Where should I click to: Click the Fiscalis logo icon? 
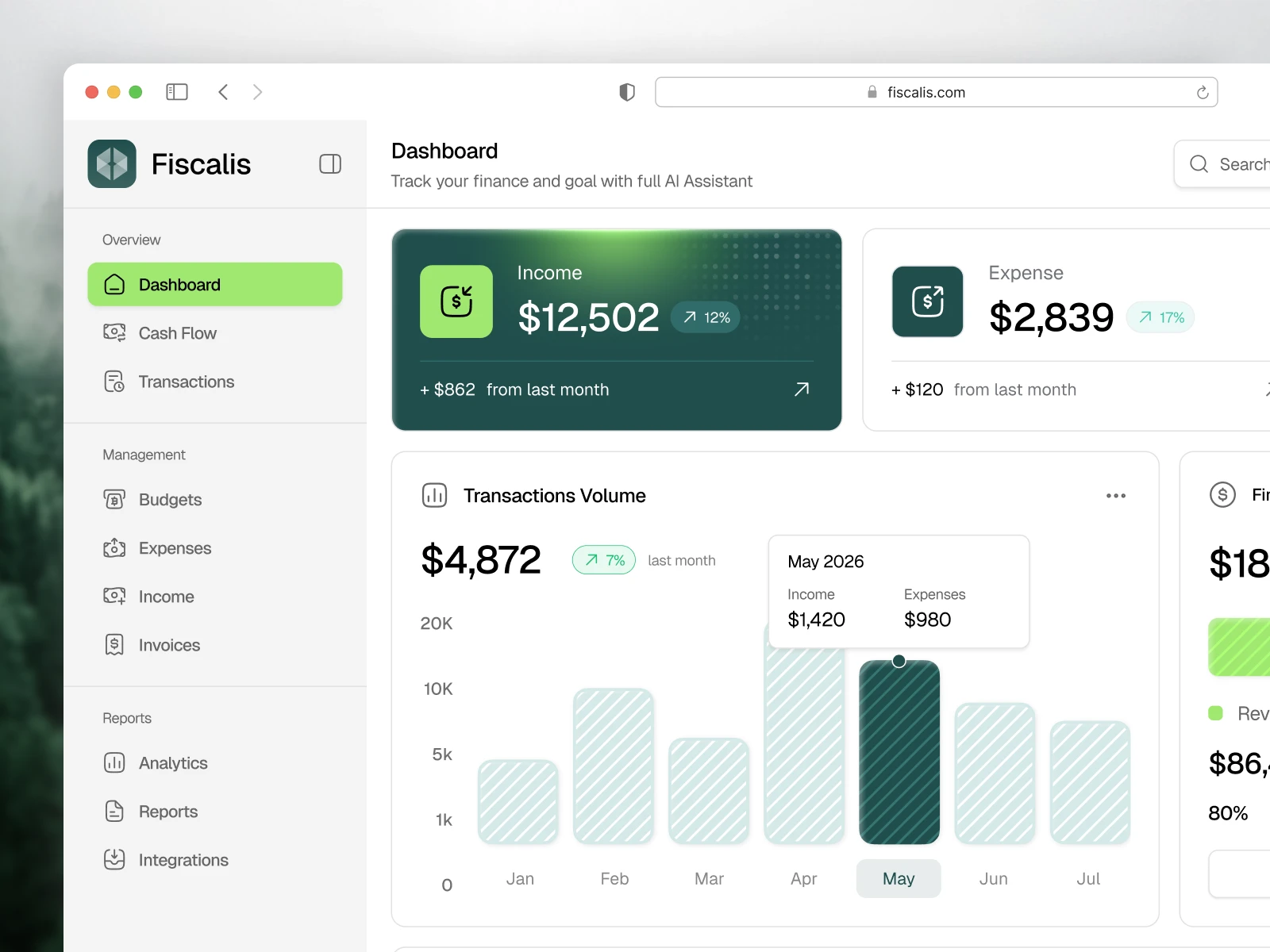112,164
